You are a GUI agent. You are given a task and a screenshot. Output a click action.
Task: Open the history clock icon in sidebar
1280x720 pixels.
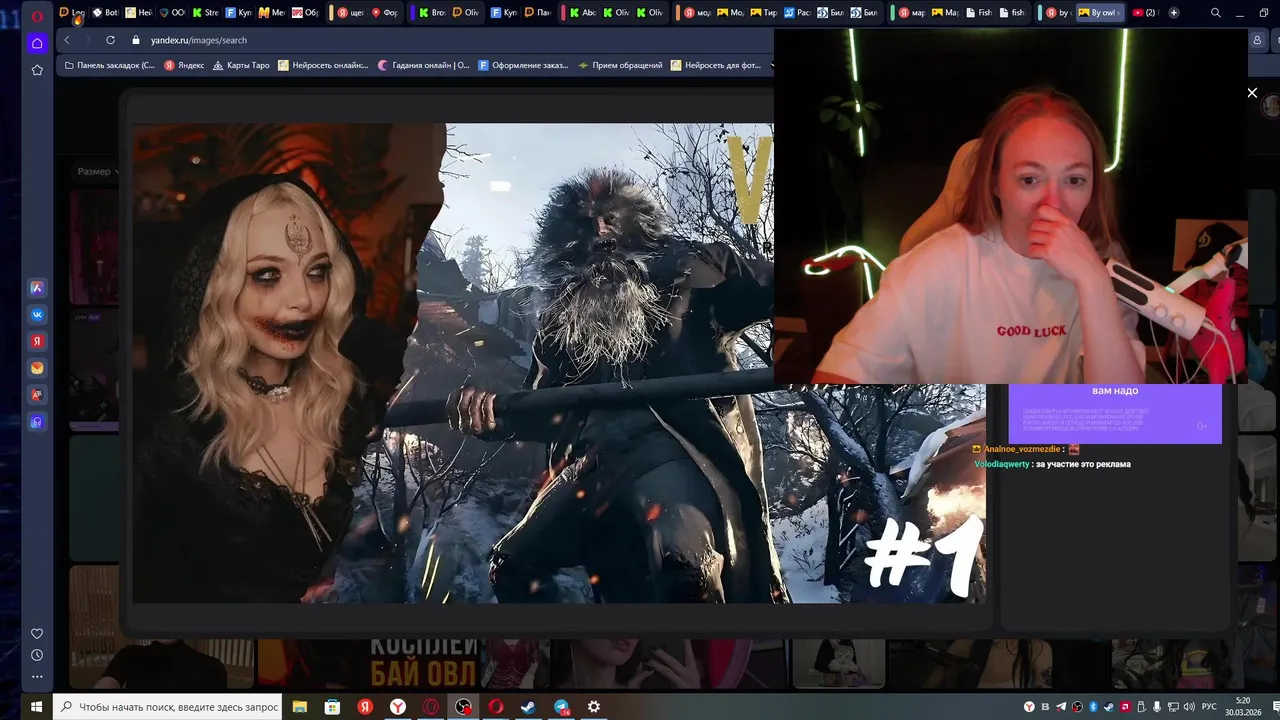click(x=37, y=655)
